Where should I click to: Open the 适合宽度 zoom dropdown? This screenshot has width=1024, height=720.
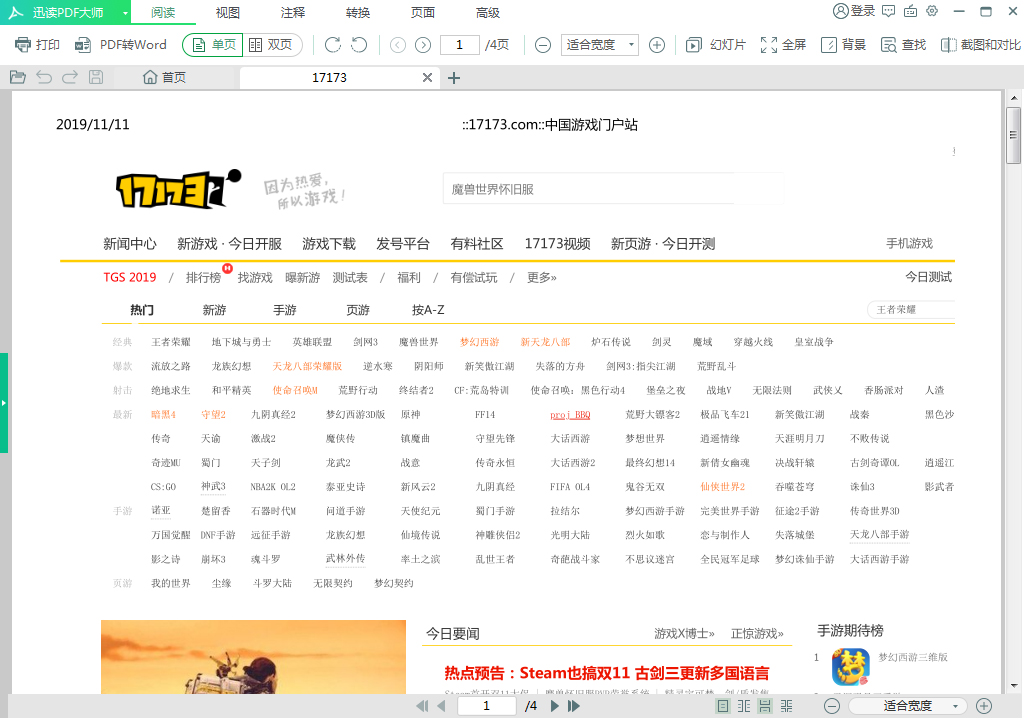coord(598,44)
